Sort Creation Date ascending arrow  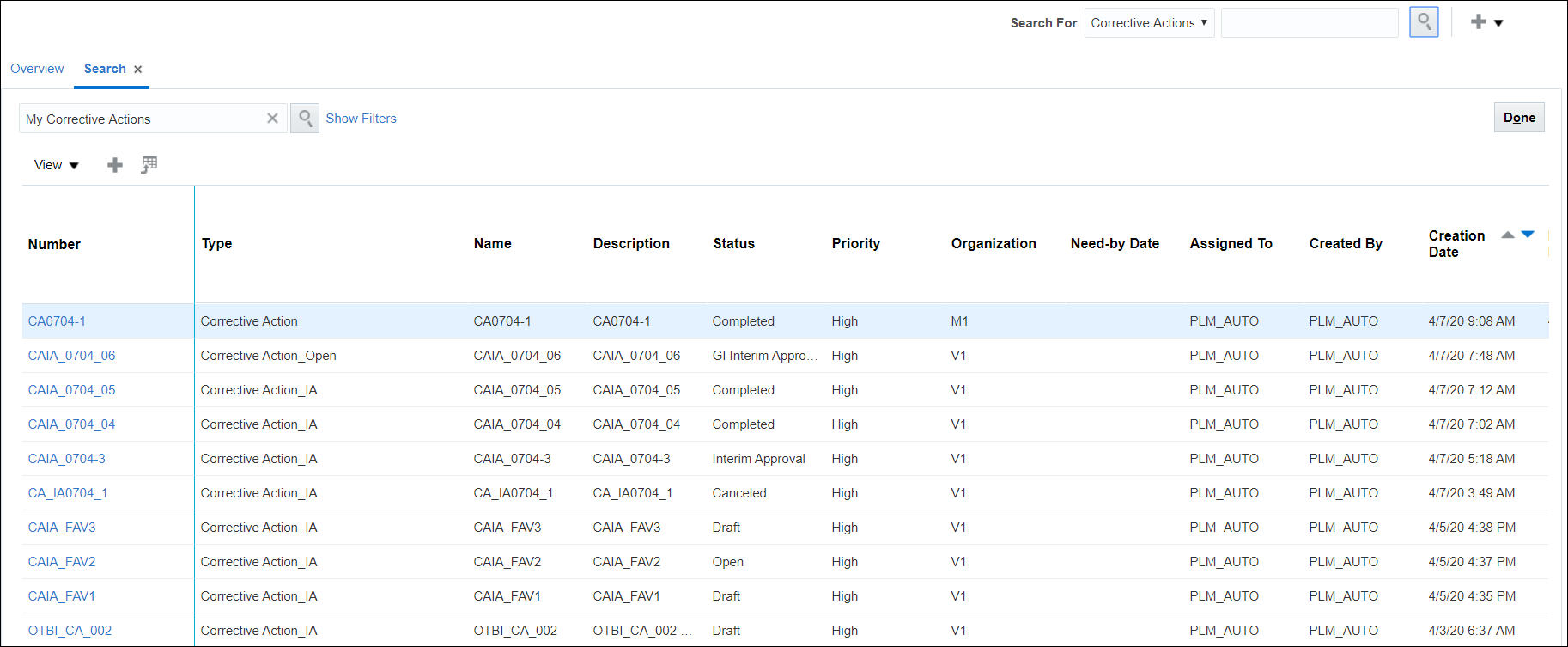click(x=1507, y=235)
